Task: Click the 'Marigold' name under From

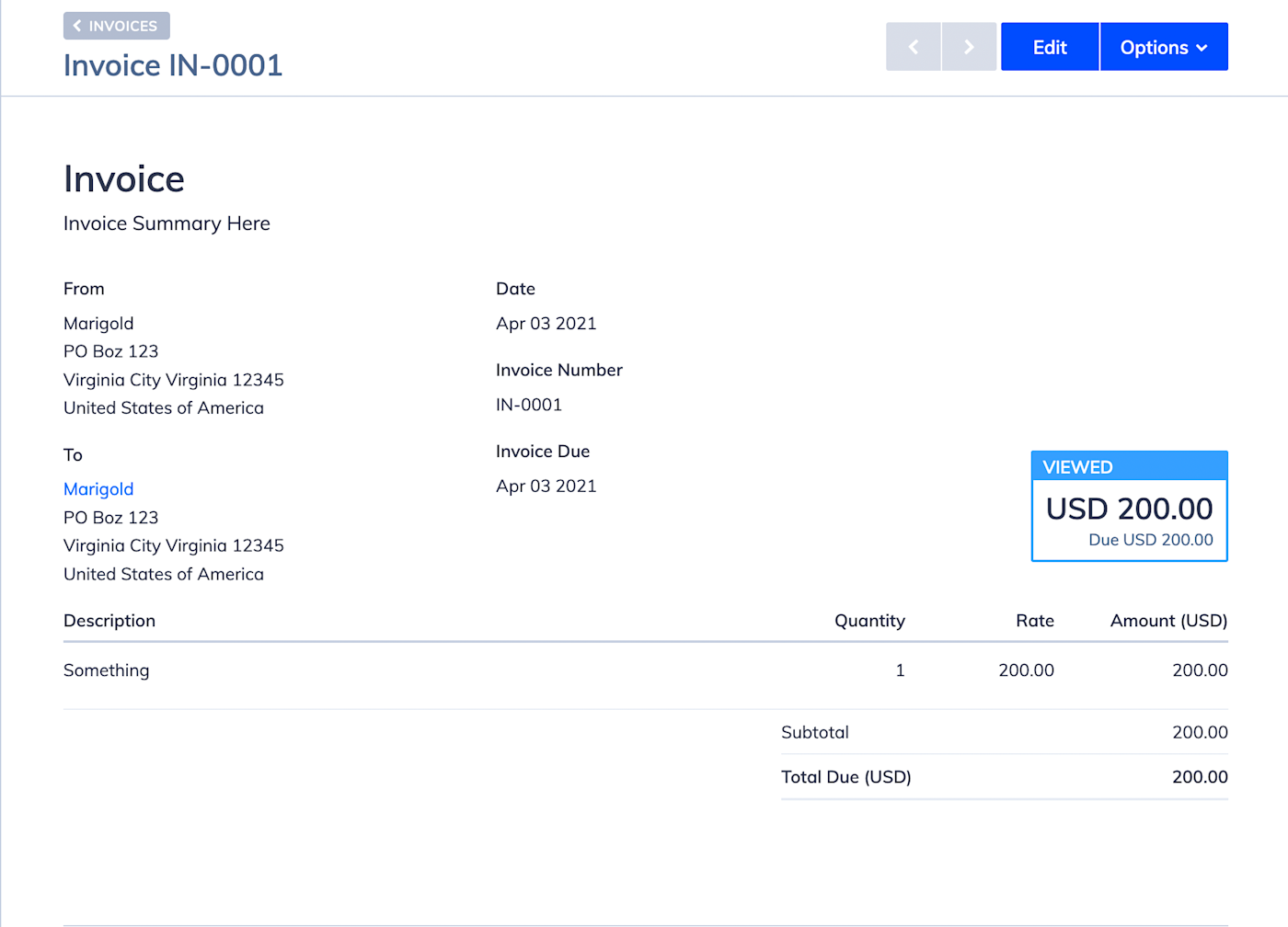Action: [98, 324]
